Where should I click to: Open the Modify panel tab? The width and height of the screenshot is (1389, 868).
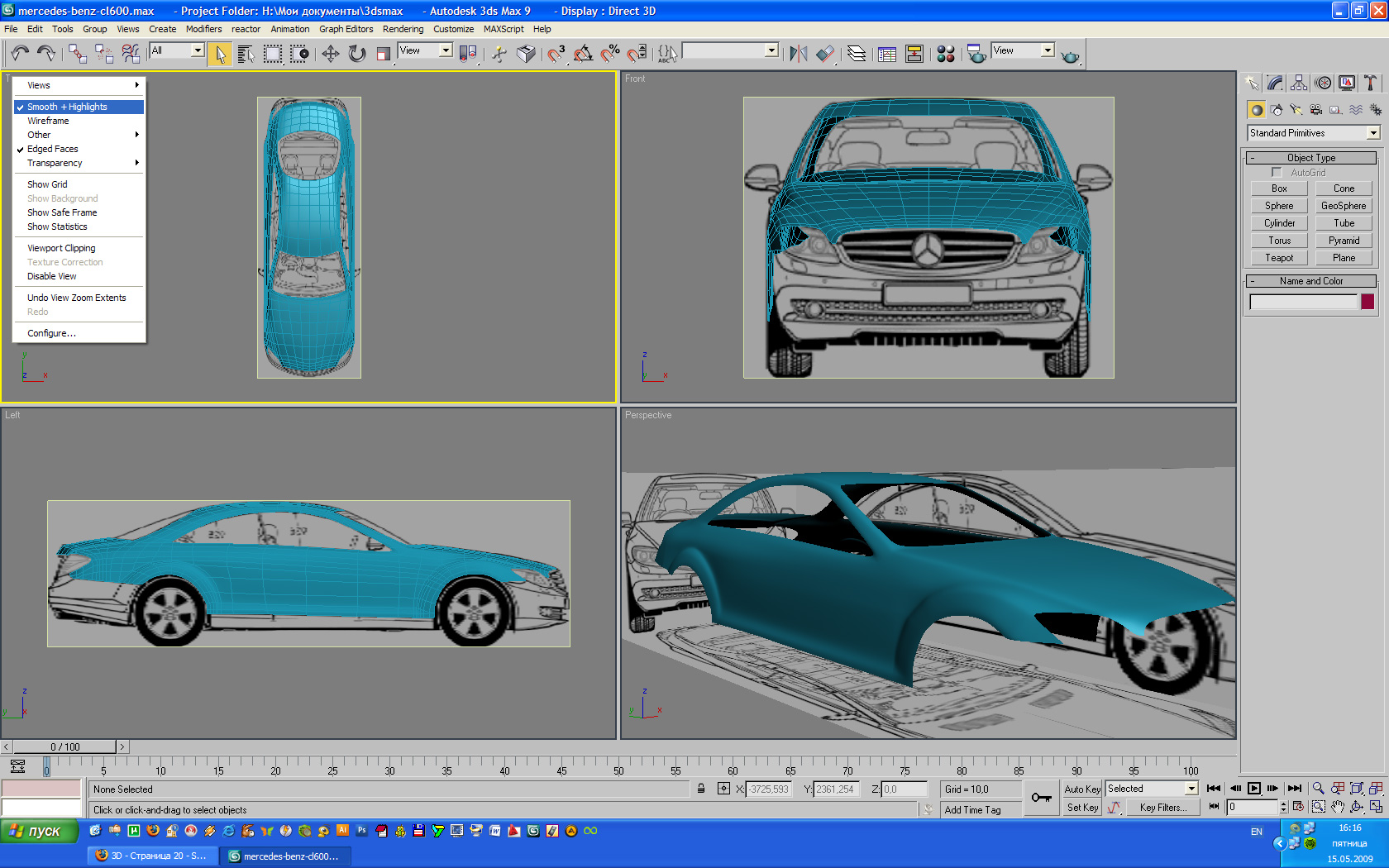pyautogui.click(x=1275, y=83)
